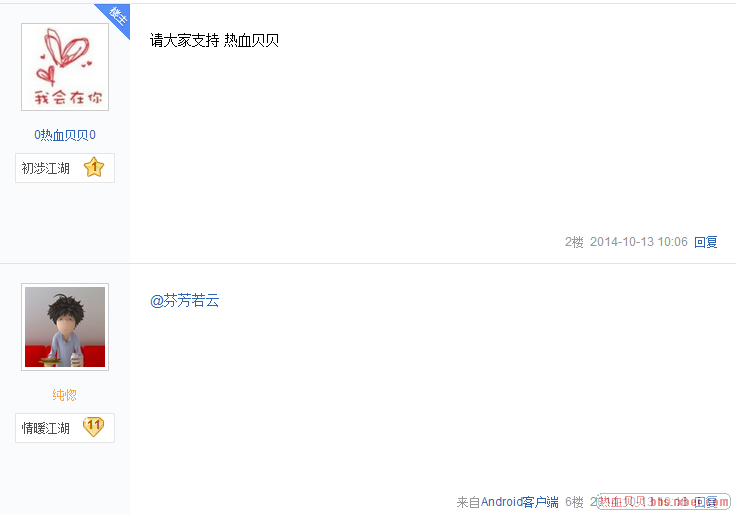
Task: Click the red 热血贝贝 bbs.rxbb.com watermark
Action: 664,501
